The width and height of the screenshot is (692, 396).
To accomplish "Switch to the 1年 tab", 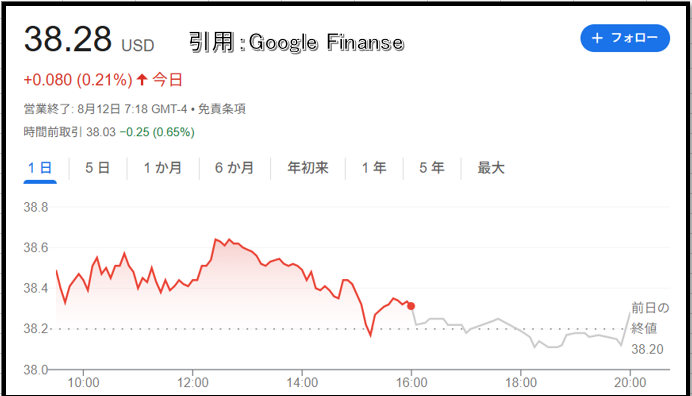I will click(x=374, y=168).
